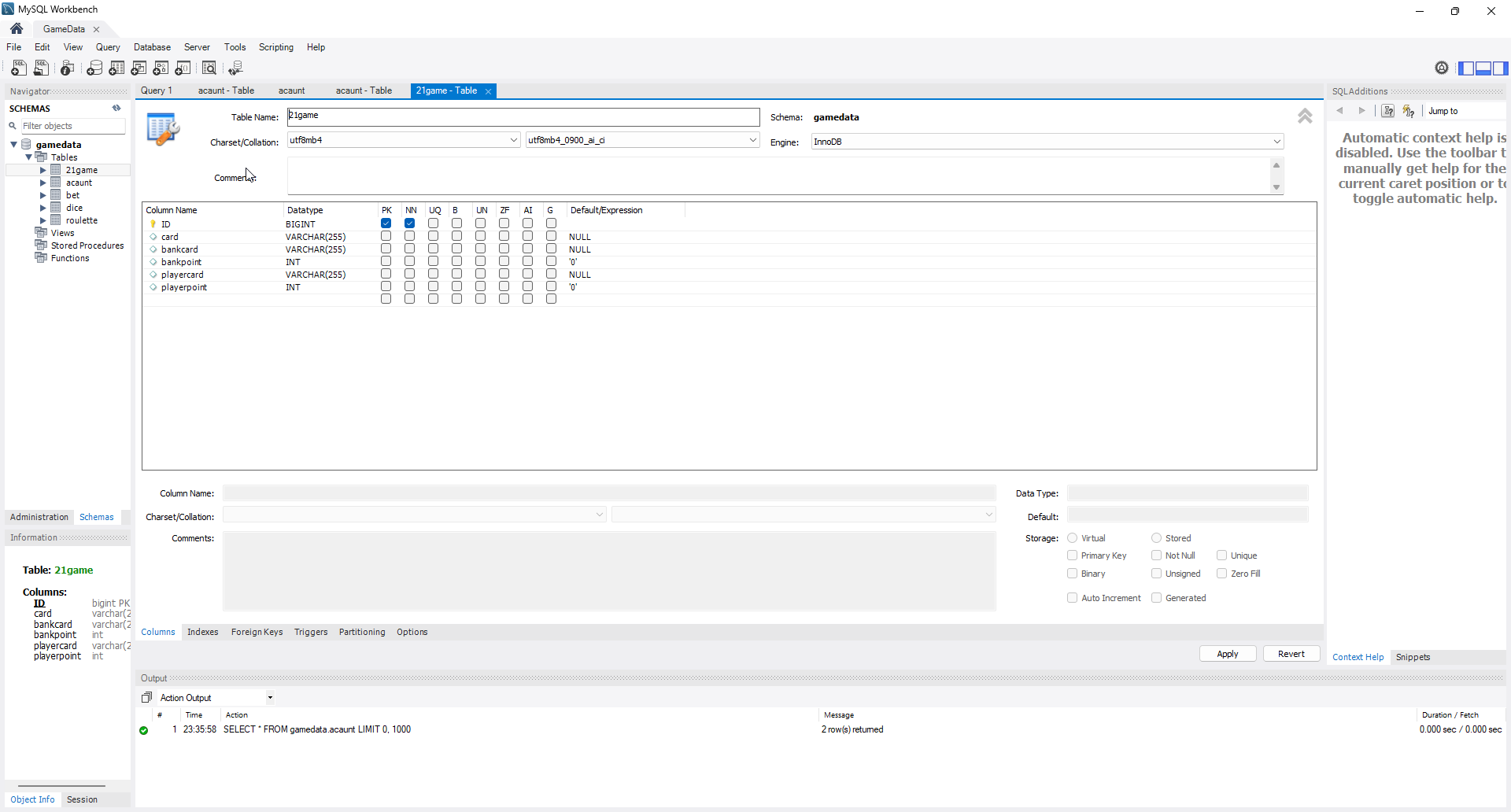This screenshot has width=1511, height=812.
Task: Open the Engine dropdown InnoDB
Action: tap(1047, 142)
